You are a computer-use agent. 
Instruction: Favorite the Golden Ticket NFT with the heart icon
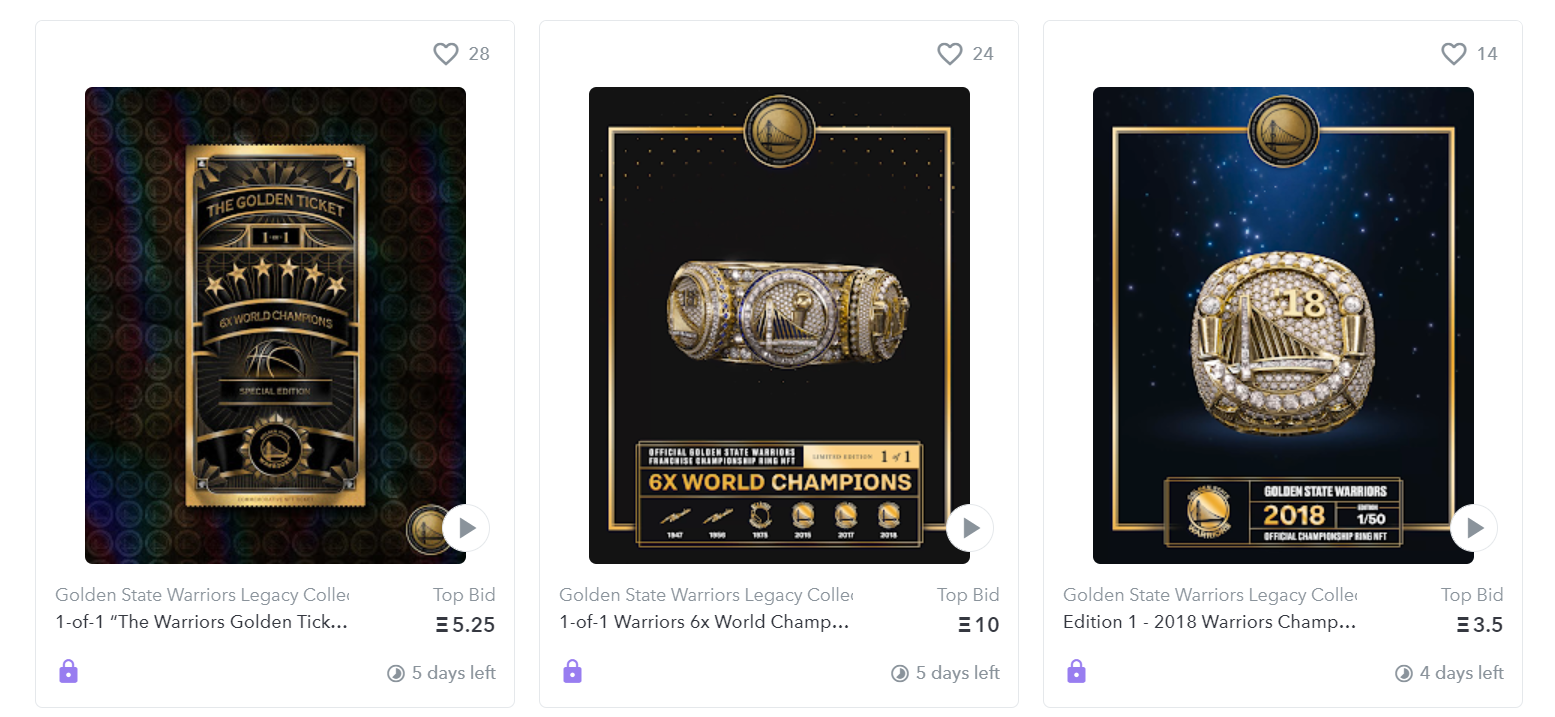pyautogui.click(x=446, y=54)
